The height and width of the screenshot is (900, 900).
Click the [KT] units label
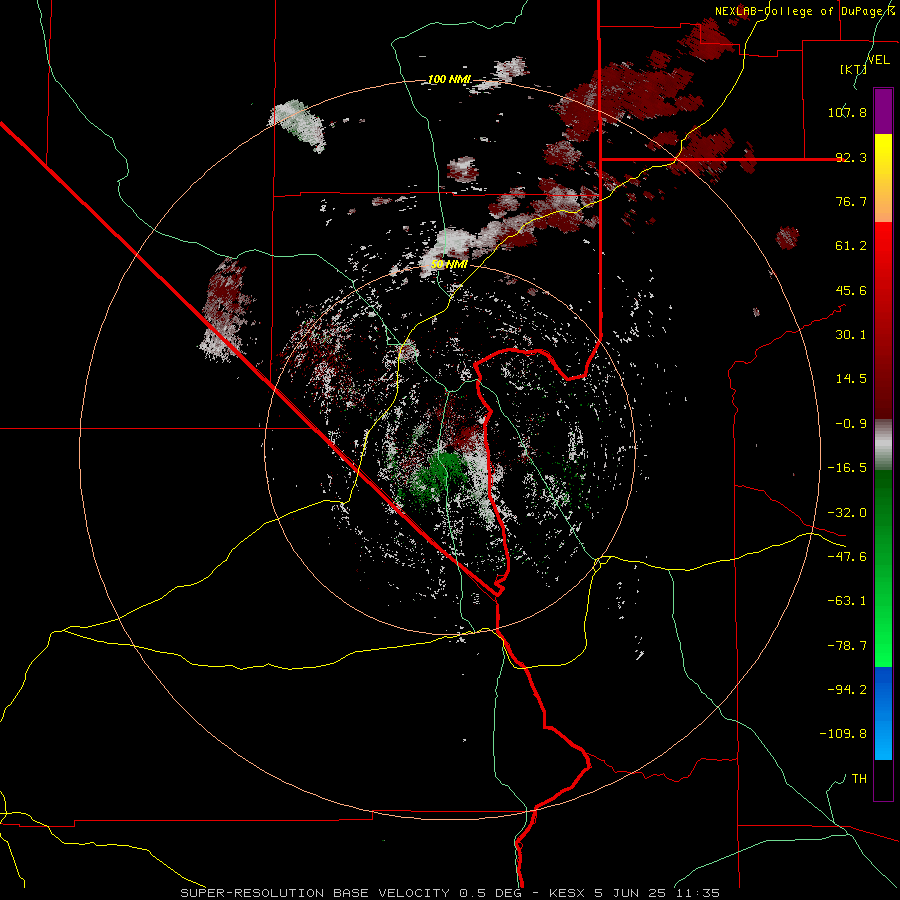coord(853,69)
